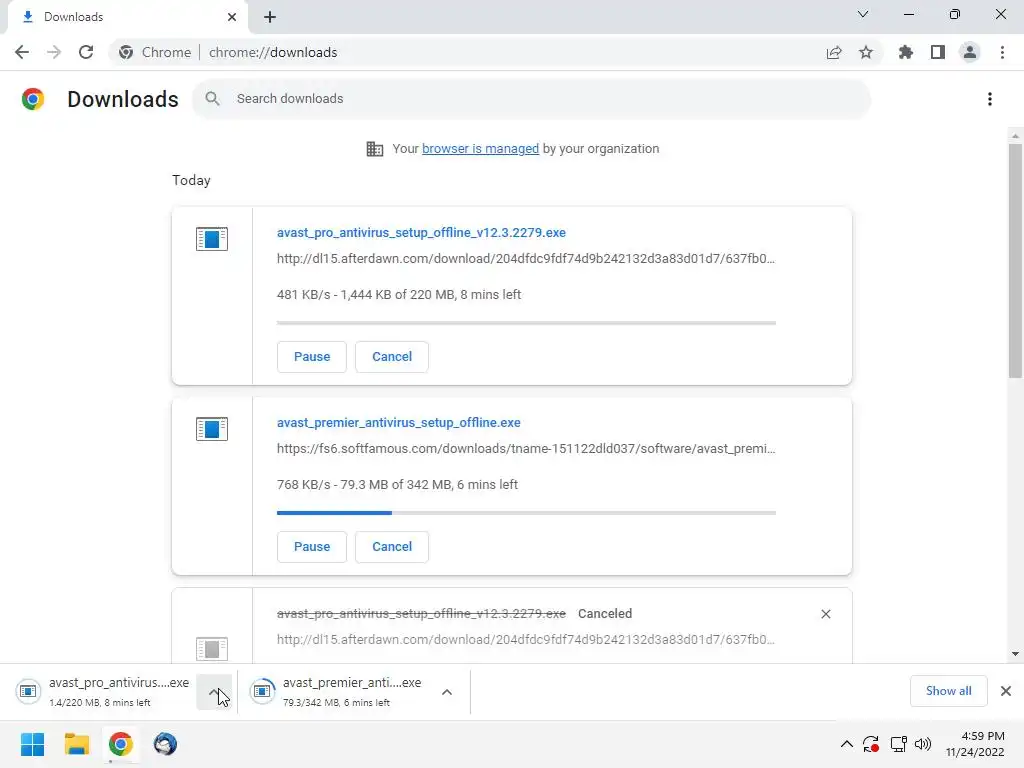Click the avast_pro file icon in first card
This screenshot has width=1024, height=768.
212,239
